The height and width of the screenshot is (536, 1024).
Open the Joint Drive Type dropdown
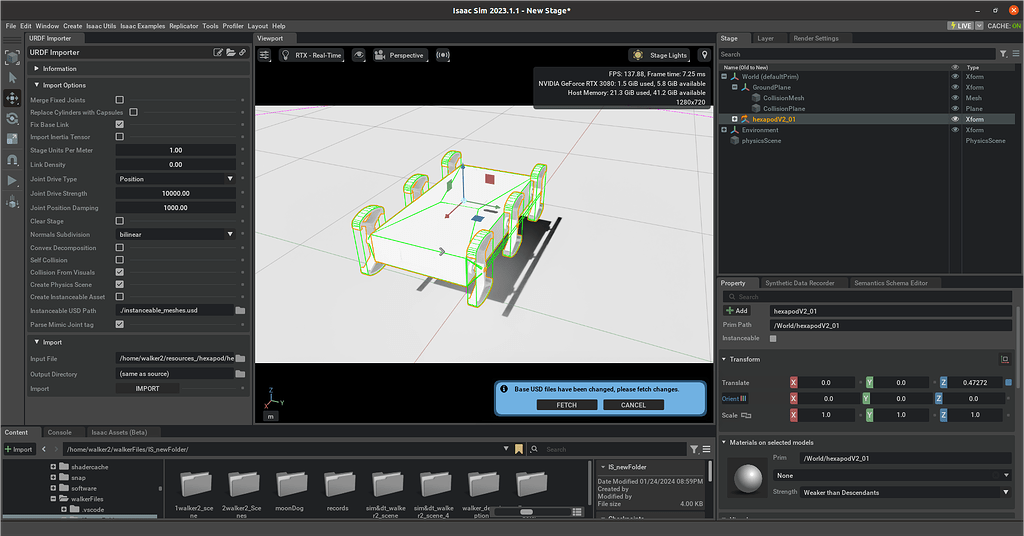point(175,179)
